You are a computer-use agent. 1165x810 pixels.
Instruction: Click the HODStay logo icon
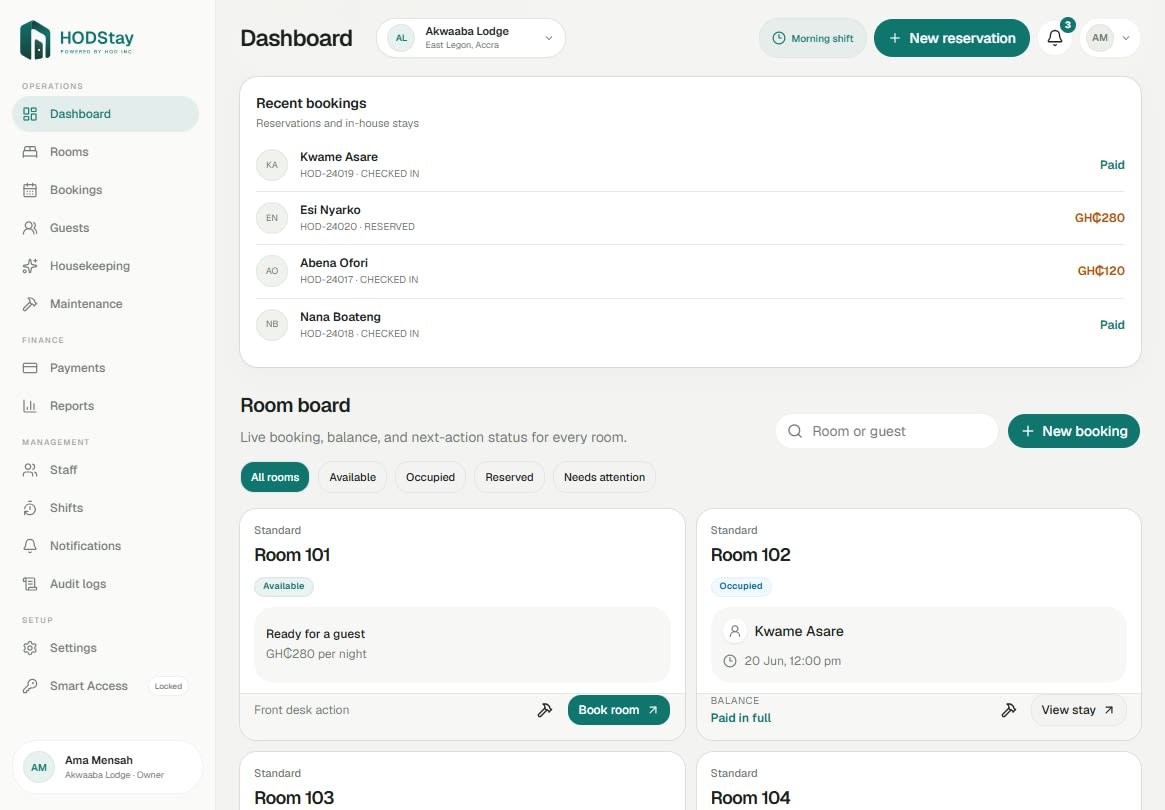click(x=35, y=39)
